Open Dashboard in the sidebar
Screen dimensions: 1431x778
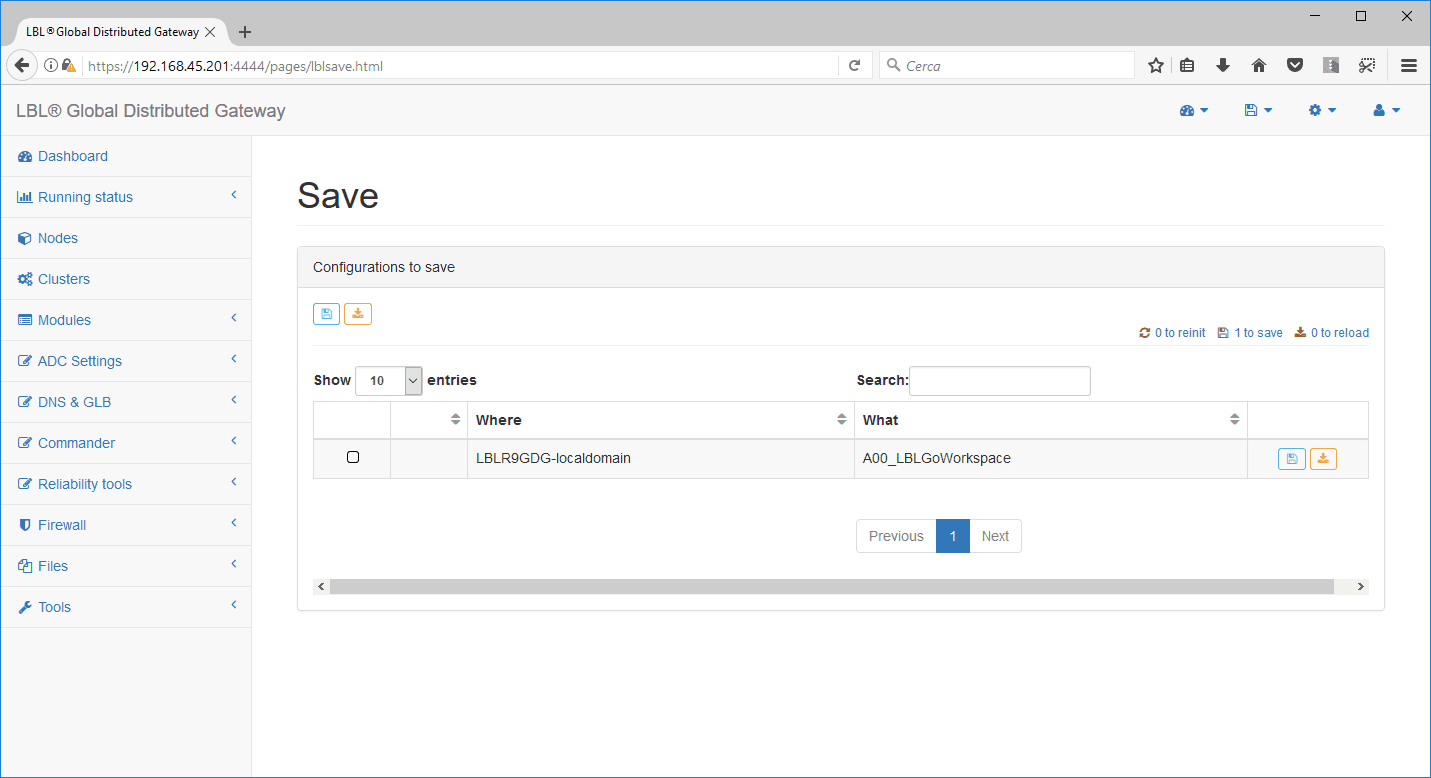click(x=126, y=156)
